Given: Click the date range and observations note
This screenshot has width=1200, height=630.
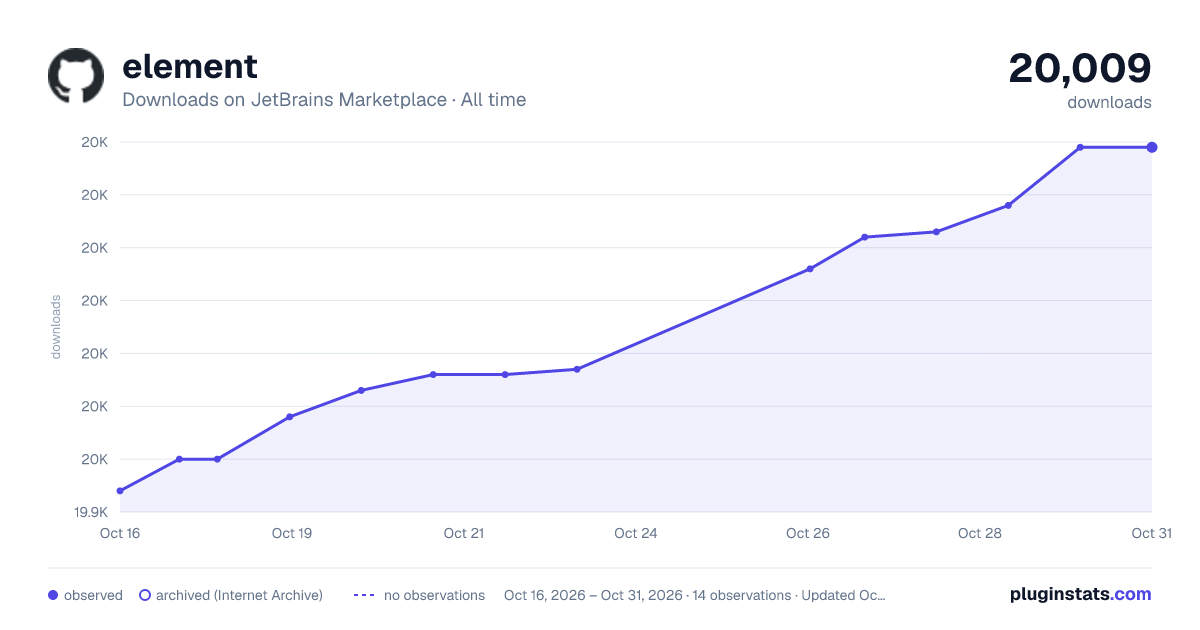Looking at the screenshot, I should 695,595.
